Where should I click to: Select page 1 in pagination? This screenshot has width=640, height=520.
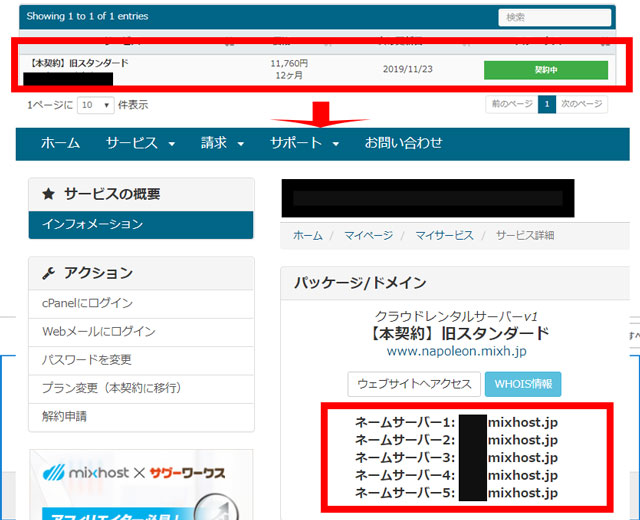pyautogui.click(x=547, y=104)
